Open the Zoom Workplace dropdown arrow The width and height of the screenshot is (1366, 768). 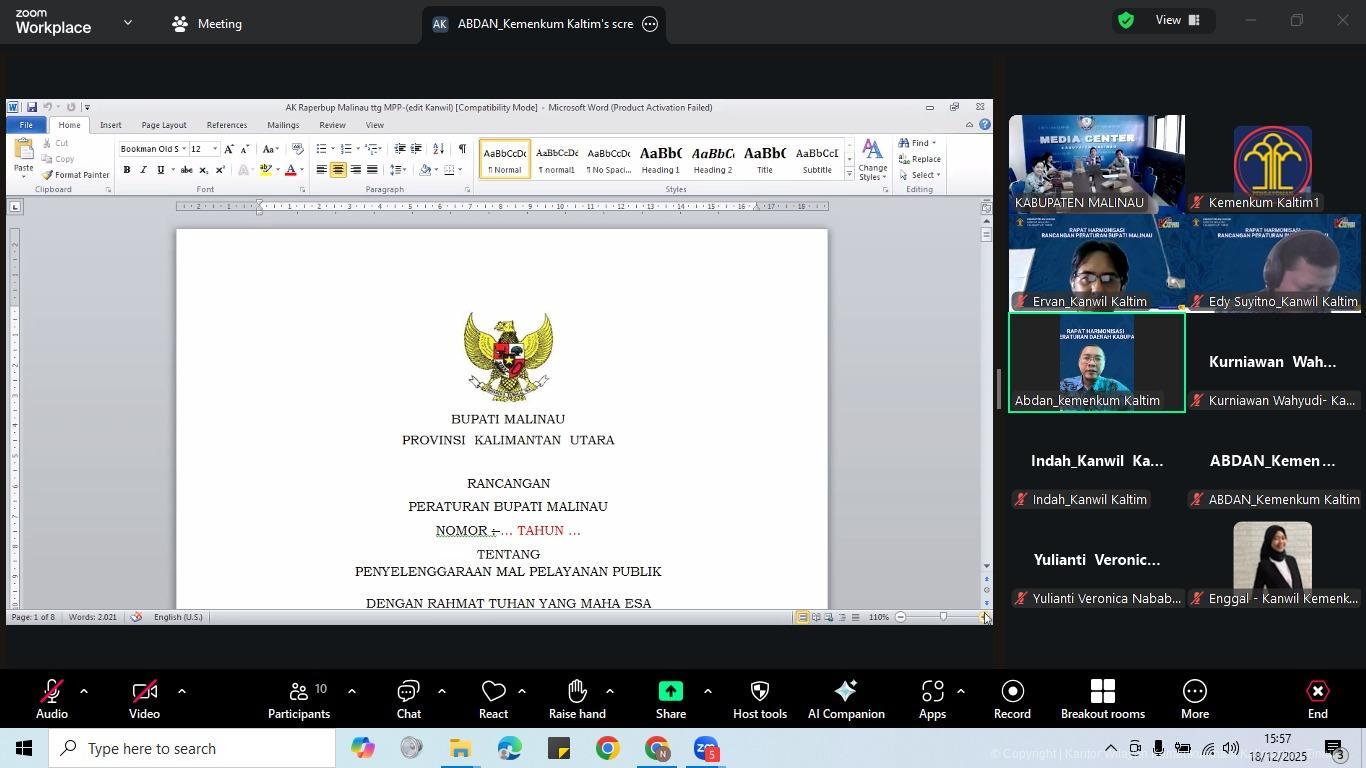pos(127,22)
